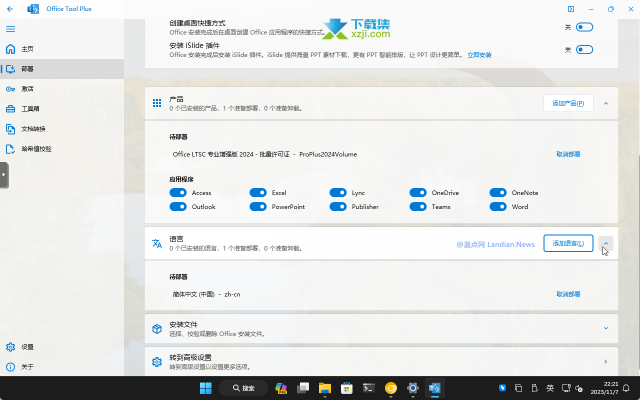Collapse the 语言 section chevron
This screenshot has width=640, height=400.
606,243
